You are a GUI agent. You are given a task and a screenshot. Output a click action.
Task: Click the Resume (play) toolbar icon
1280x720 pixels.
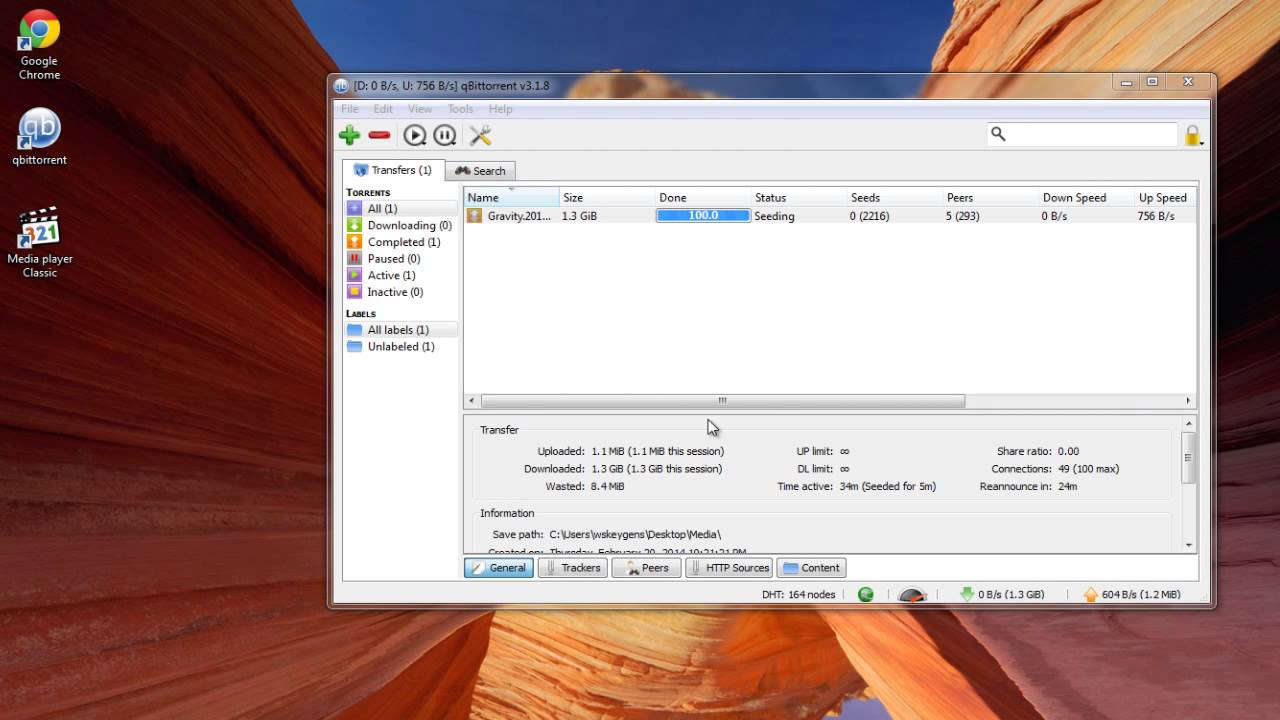[x=414, y=135]
